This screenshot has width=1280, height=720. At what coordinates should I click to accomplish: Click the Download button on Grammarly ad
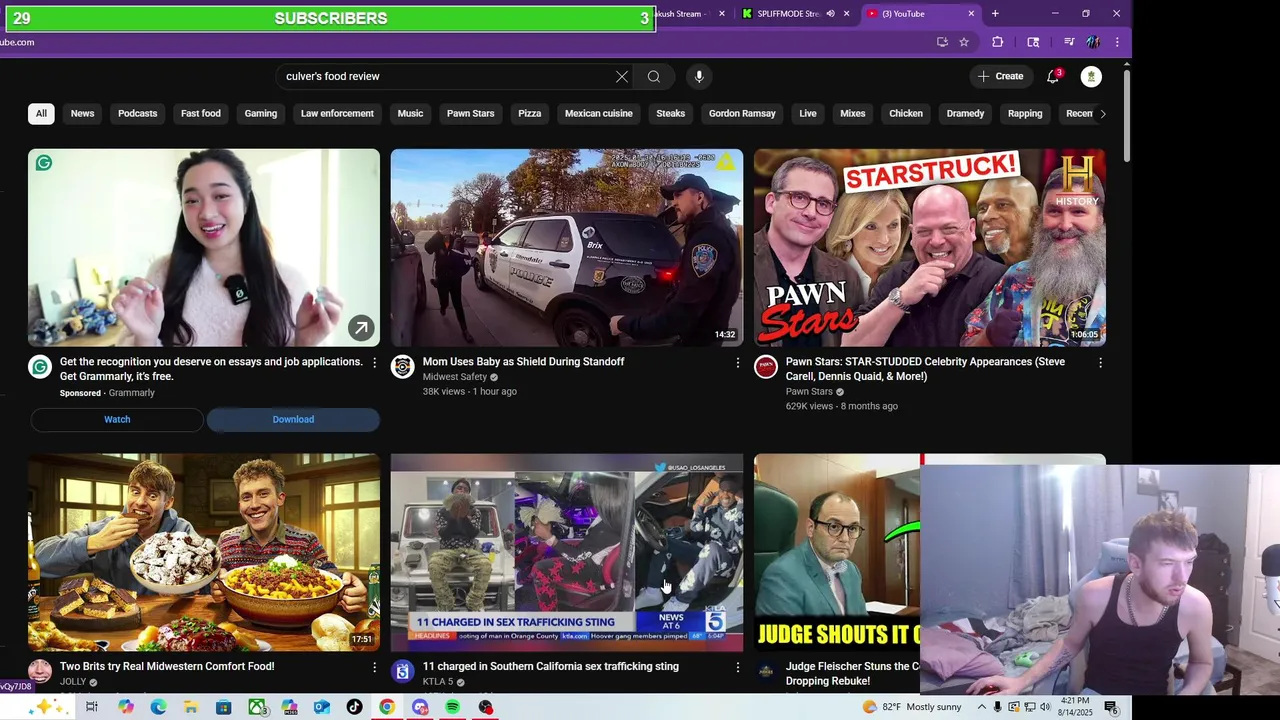pyautogui.click(x=293, y=420)
